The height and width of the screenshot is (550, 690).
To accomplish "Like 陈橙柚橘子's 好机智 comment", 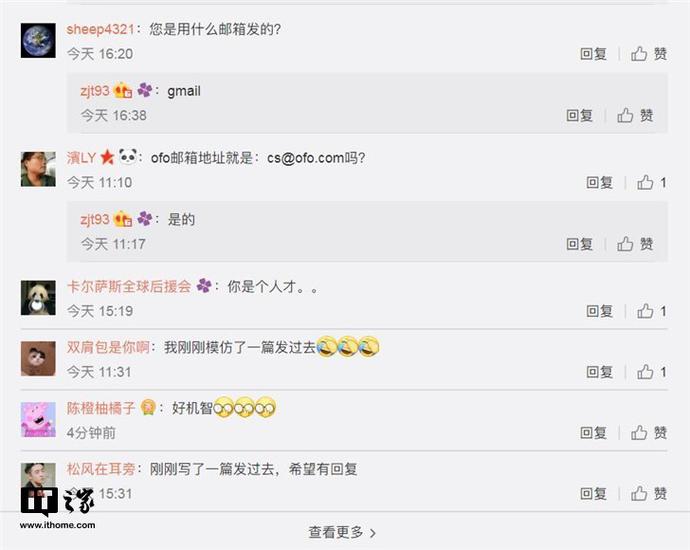I will (x=649, y=433).
